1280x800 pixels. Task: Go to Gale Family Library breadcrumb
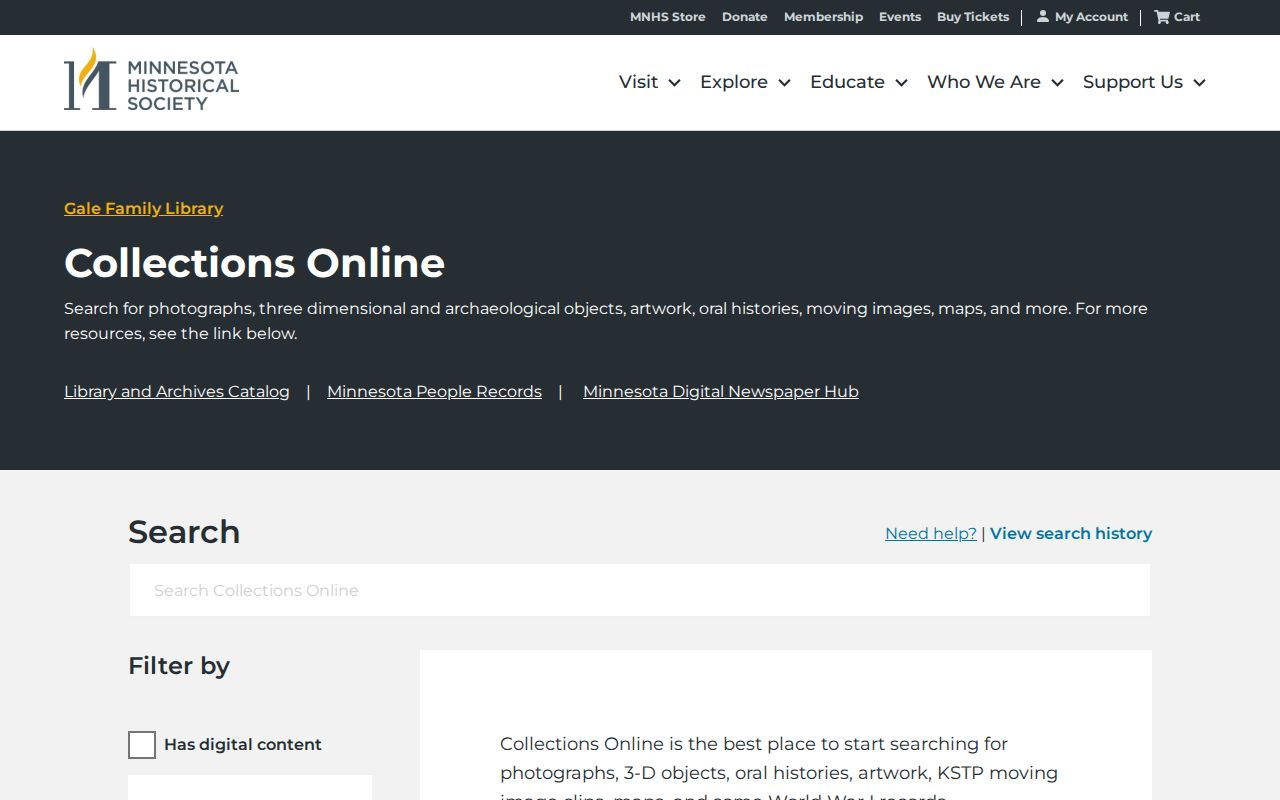(144, 208)
